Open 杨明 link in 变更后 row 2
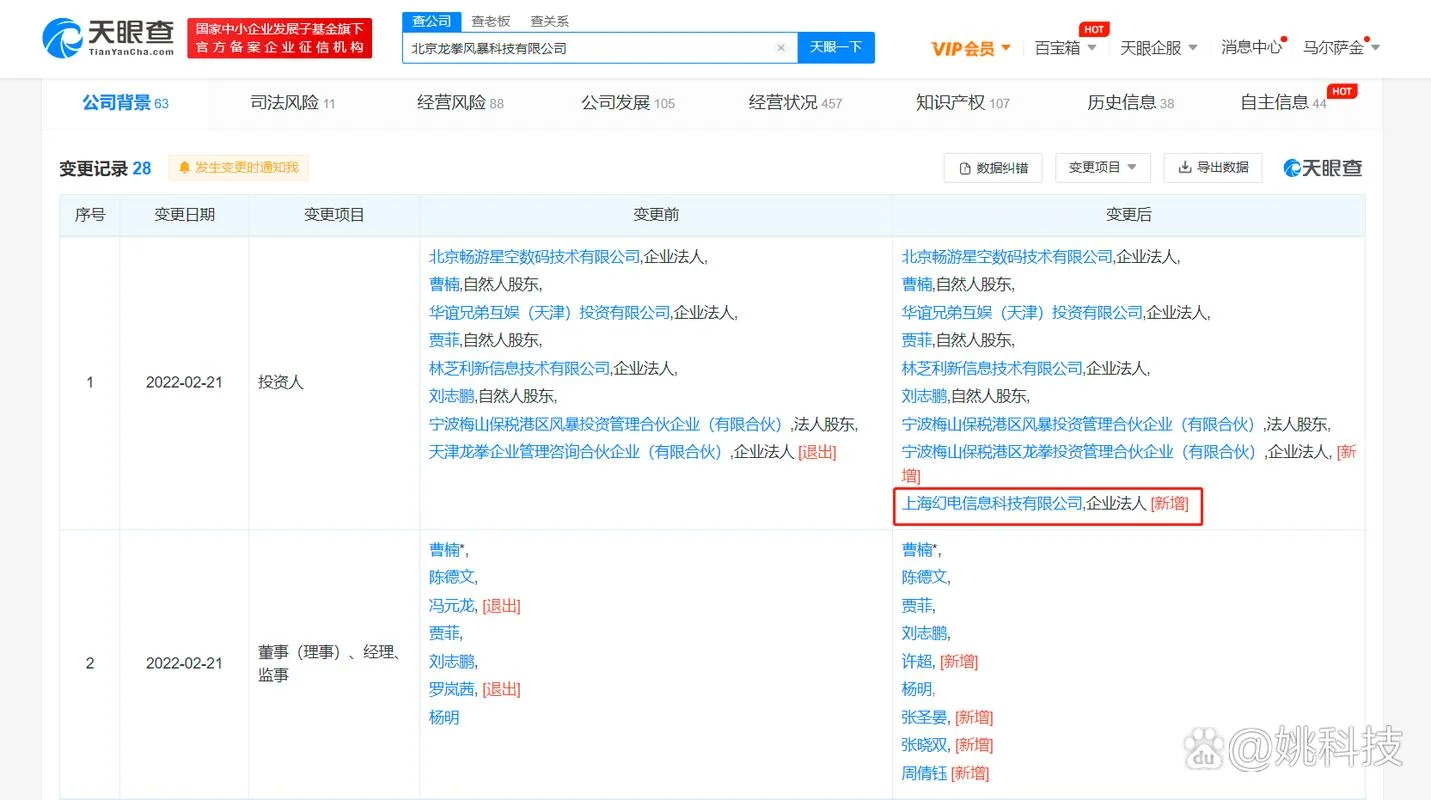The width and height of the screenshot is (1431, 800). 917,689
